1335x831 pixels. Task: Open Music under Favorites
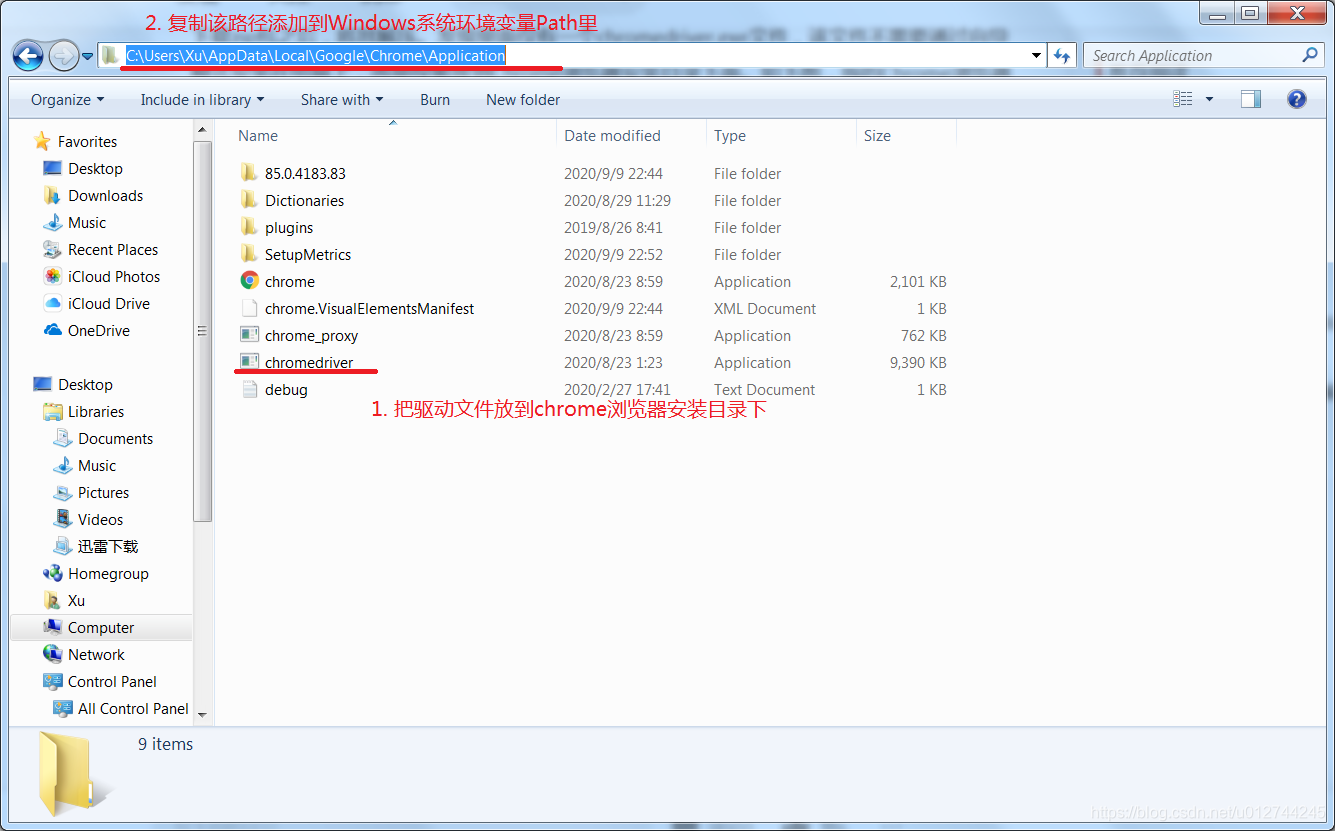pos(87,223)
